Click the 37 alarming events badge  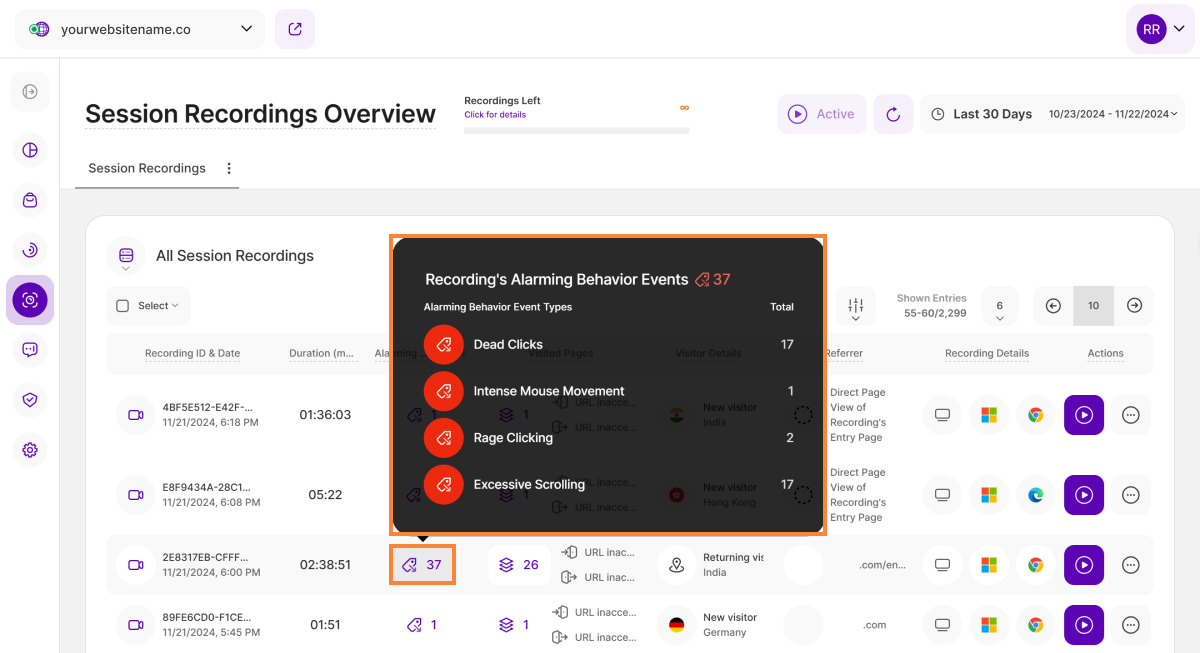[422, 565]
